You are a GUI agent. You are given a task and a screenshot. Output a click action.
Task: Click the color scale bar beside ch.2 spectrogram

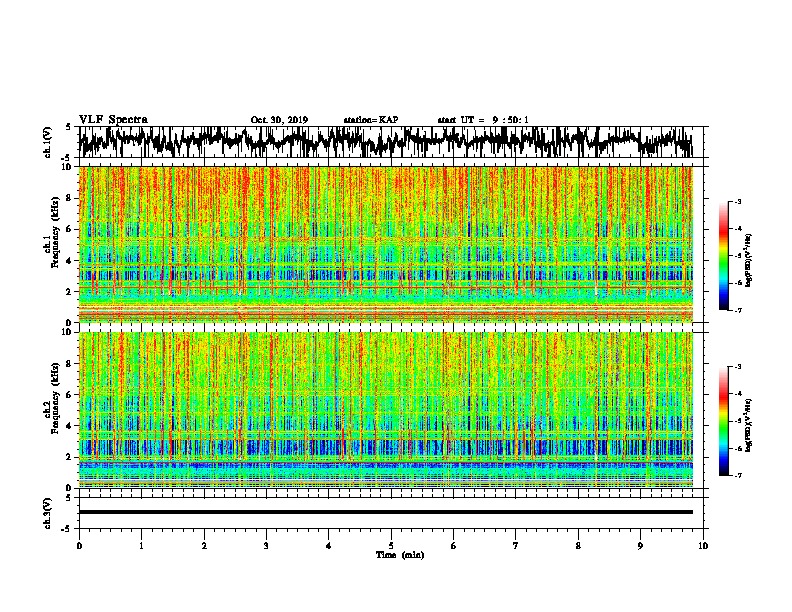(724, 421)
